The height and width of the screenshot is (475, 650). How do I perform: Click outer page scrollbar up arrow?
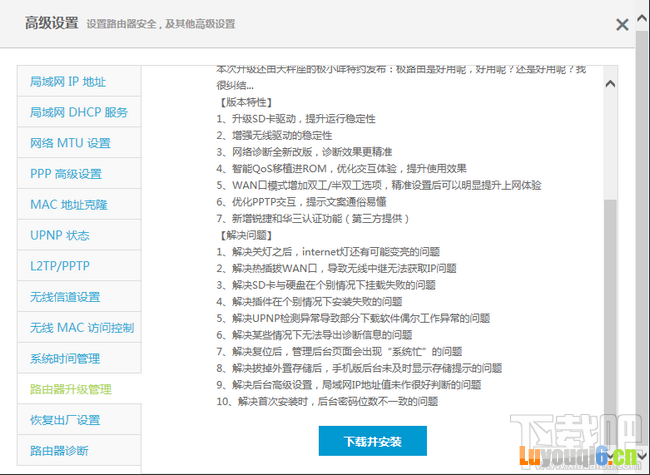642,18
